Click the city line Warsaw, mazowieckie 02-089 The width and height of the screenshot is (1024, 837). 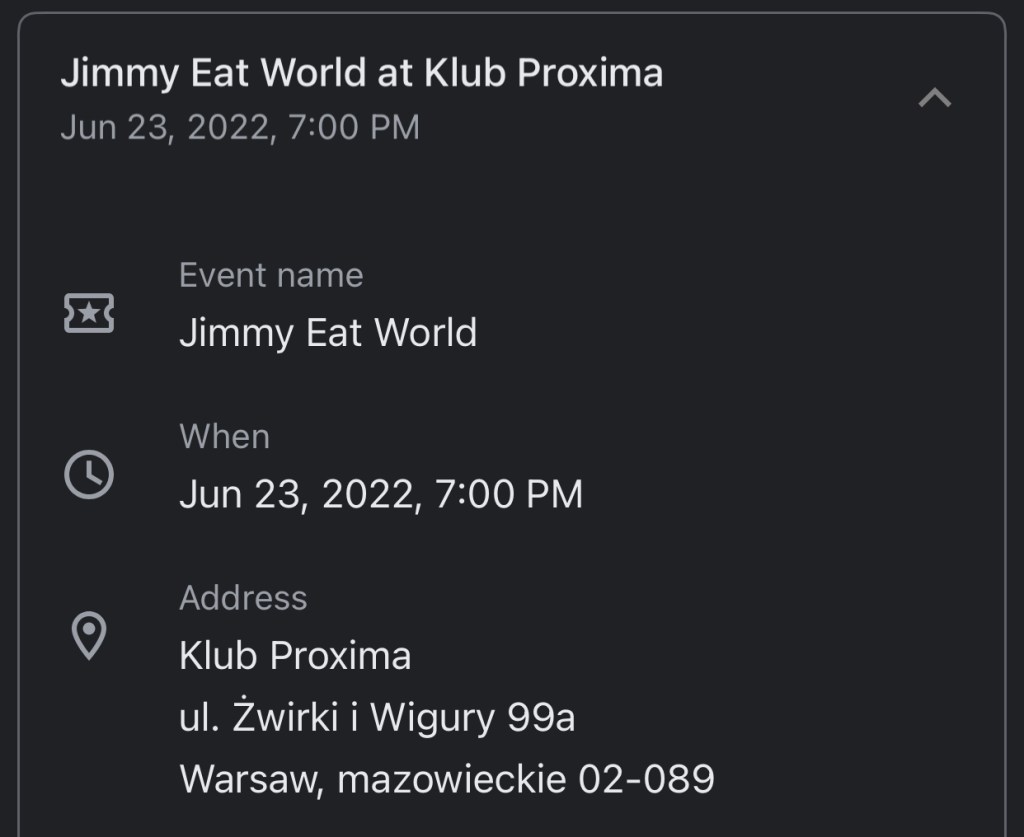coord(446,779)
